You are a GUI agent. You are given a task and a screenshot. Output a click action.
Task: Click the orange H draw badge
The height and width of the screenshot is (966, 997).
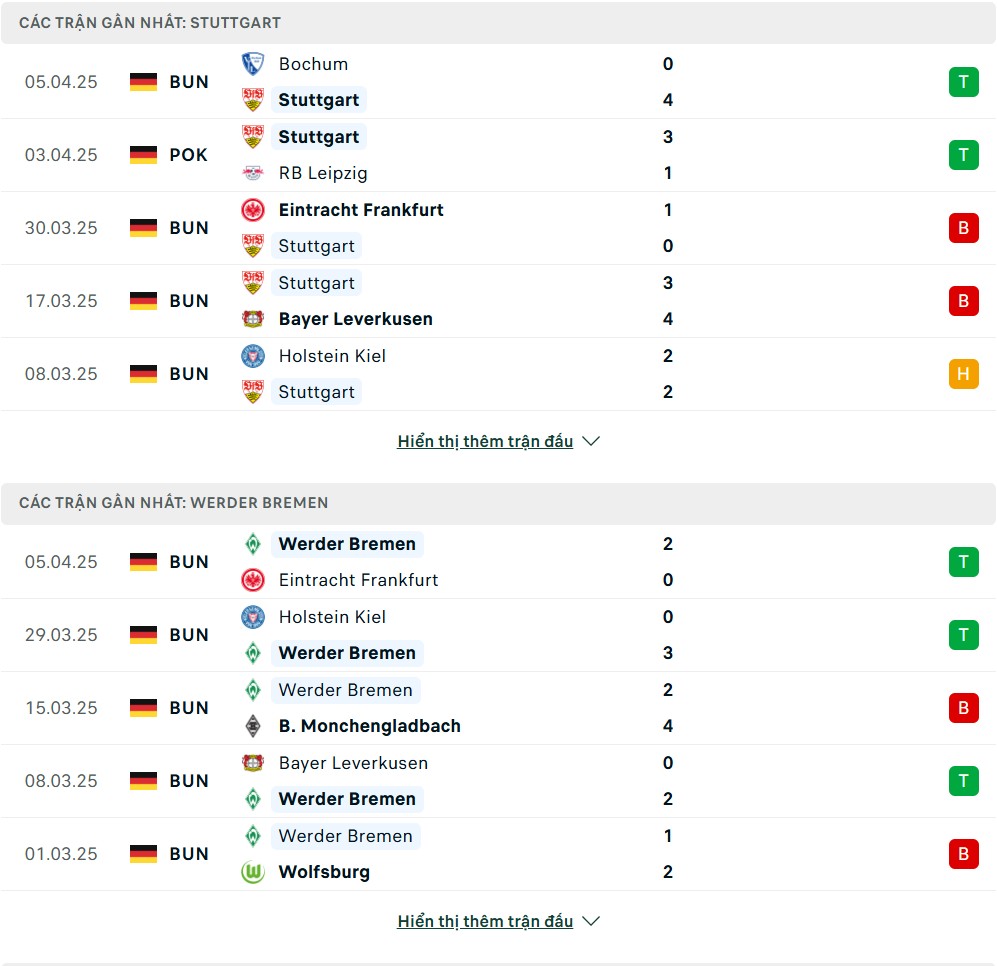coord(963,374)
